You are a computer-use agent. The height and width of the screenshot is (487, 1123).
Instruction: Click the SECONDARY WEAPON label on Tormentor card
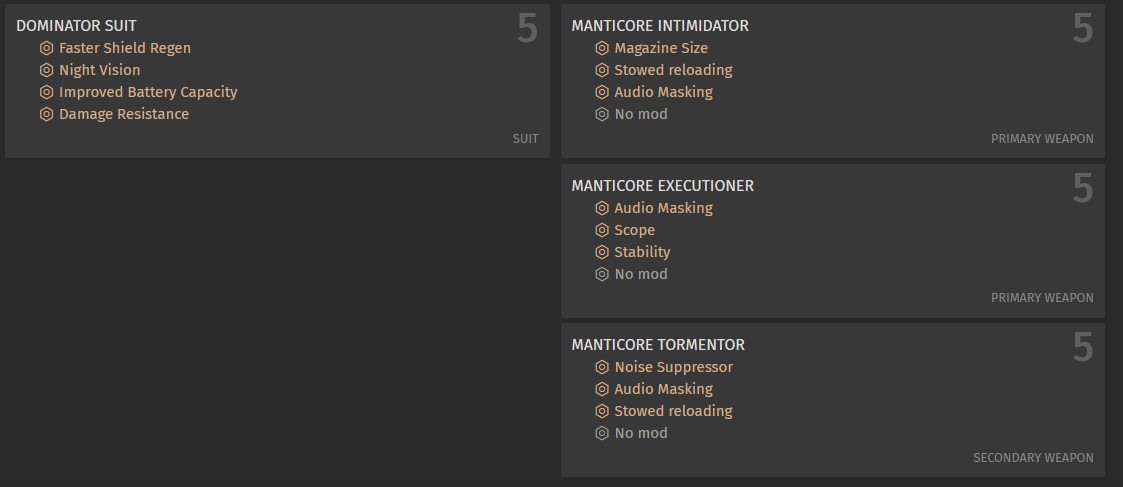[1033, 458]
